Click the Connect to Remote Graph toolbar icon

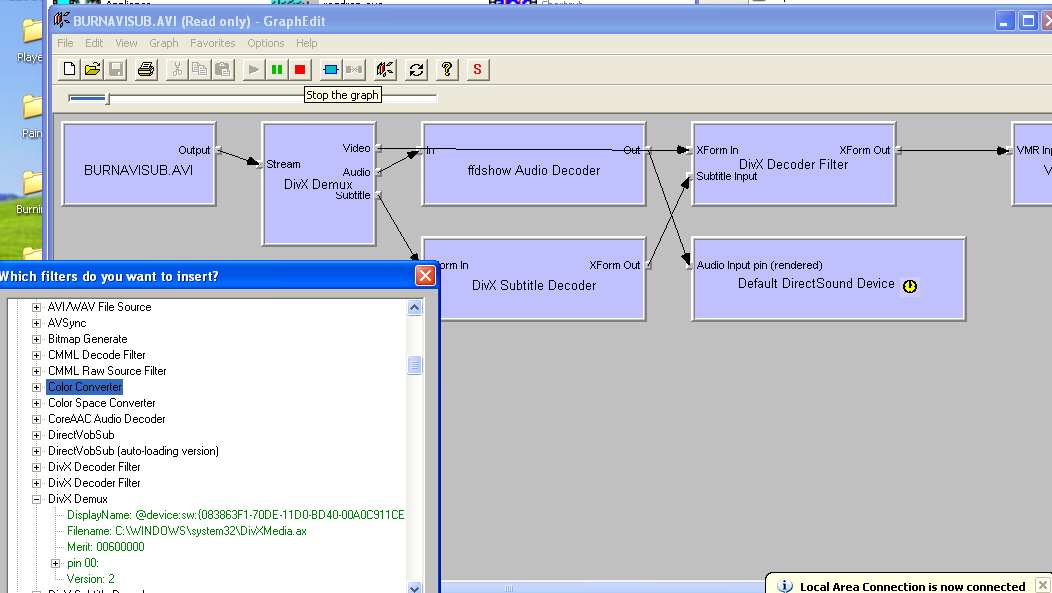click(386, 69)
